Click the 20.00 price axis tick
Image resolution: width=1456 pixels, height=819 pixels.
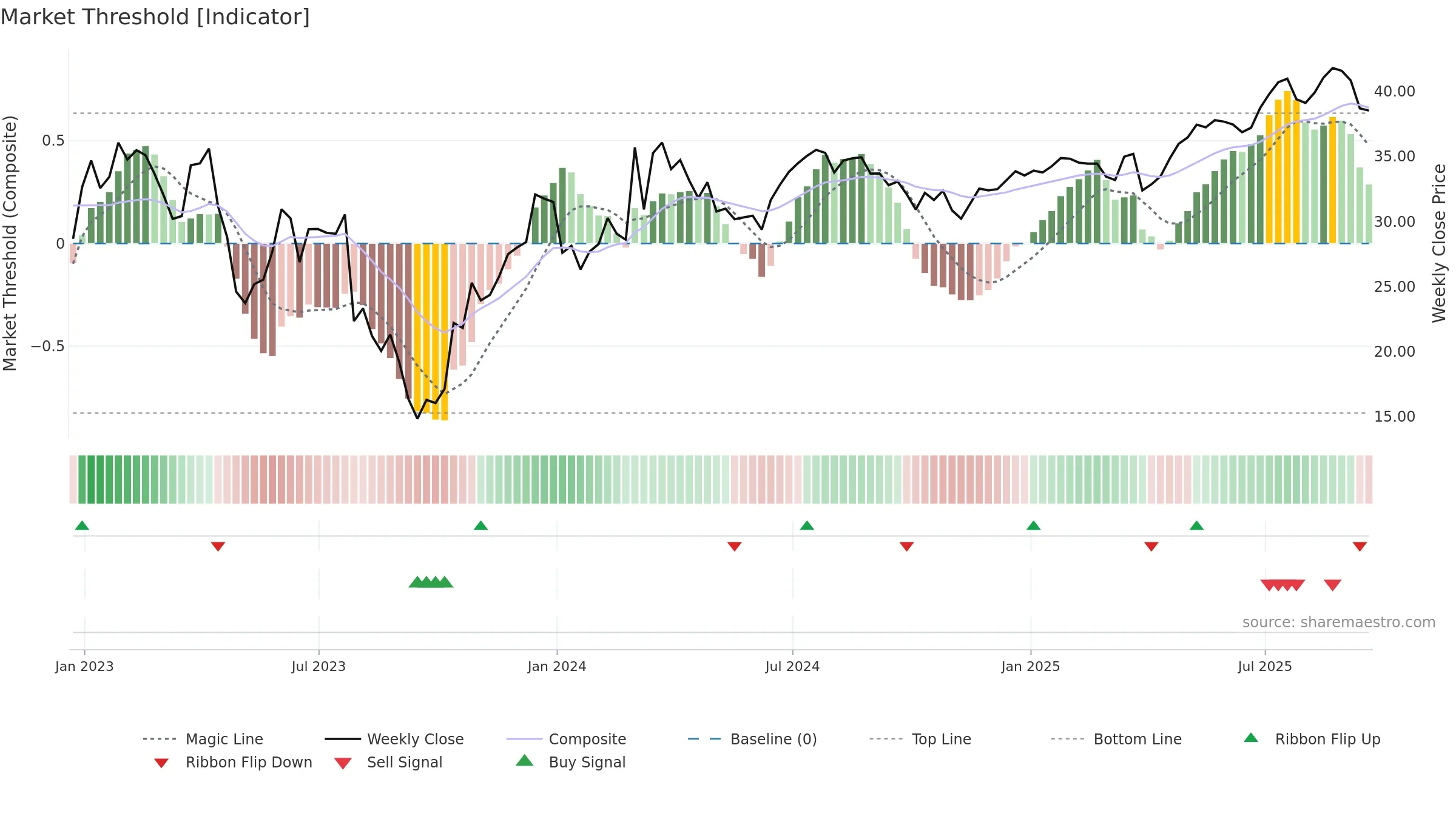click(x=1395, y=352)
